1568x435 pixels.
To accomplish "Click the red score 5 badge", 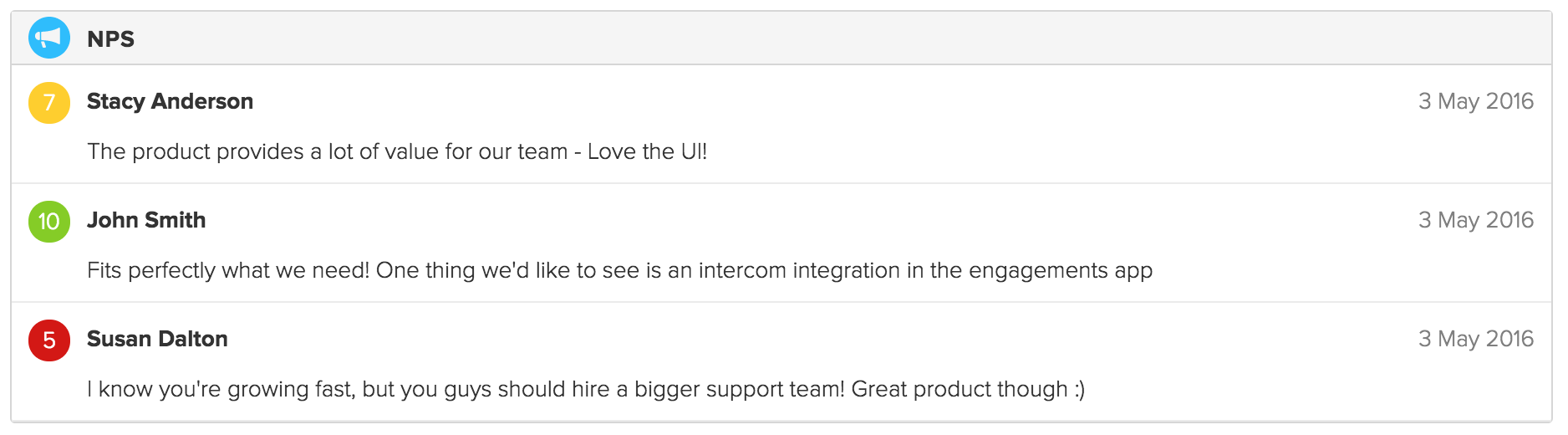I will (49, 340).
